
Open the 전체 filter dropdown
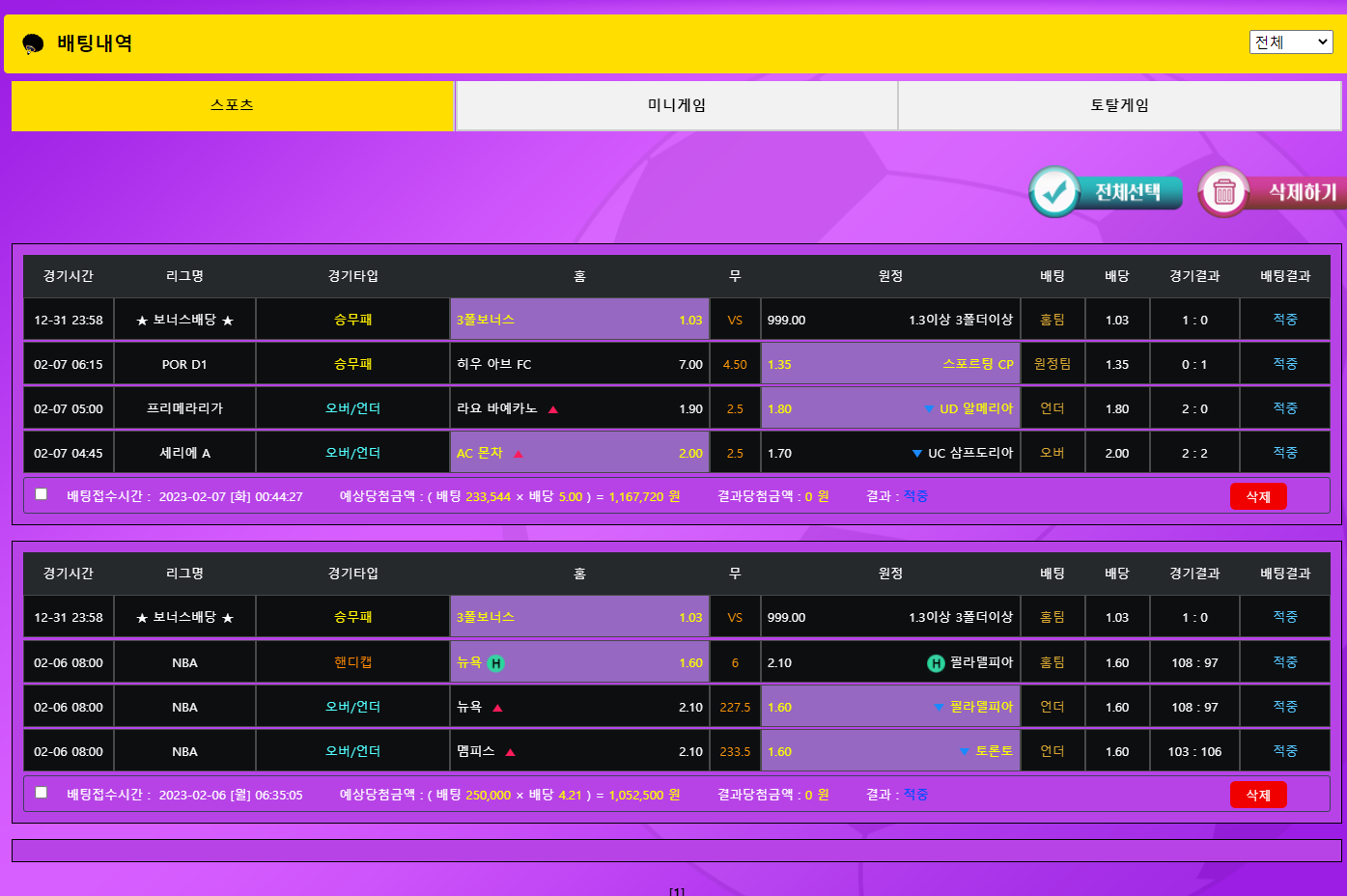click(x=1290, y=42)
